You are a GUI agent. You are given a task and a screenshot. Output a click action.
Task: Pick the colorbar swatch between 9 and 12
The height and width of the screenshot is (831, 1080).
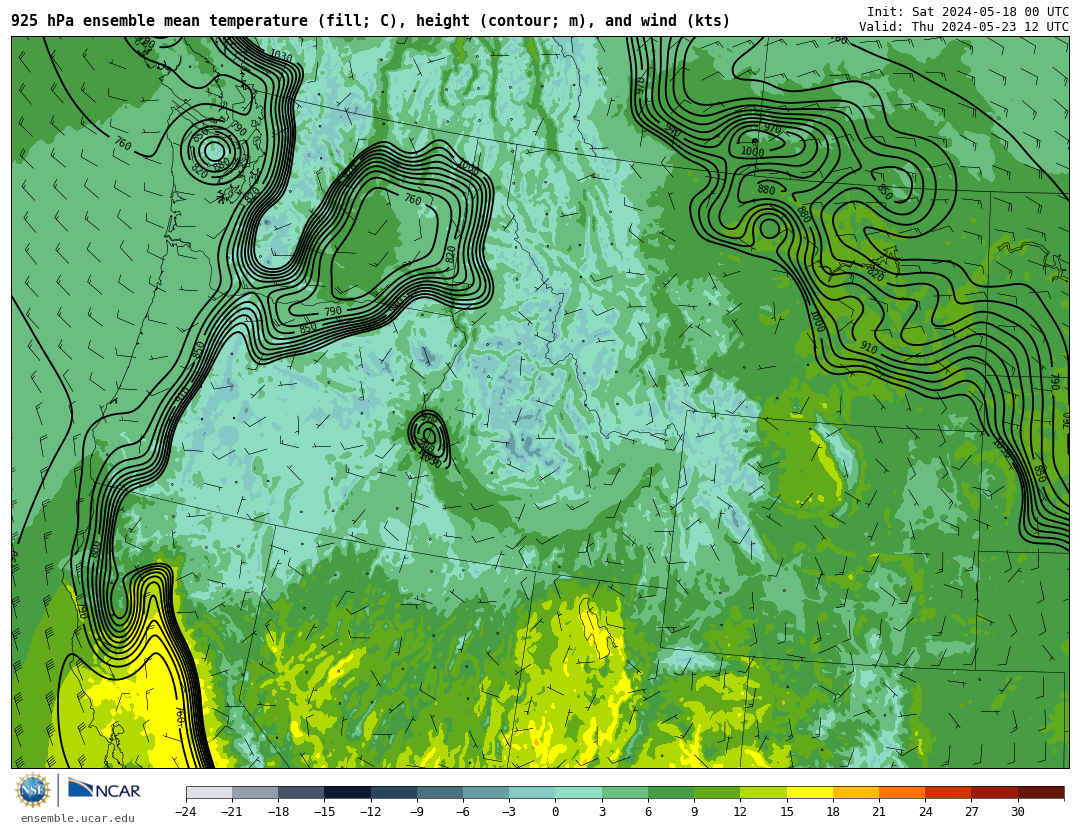click(x=717, y=792)
